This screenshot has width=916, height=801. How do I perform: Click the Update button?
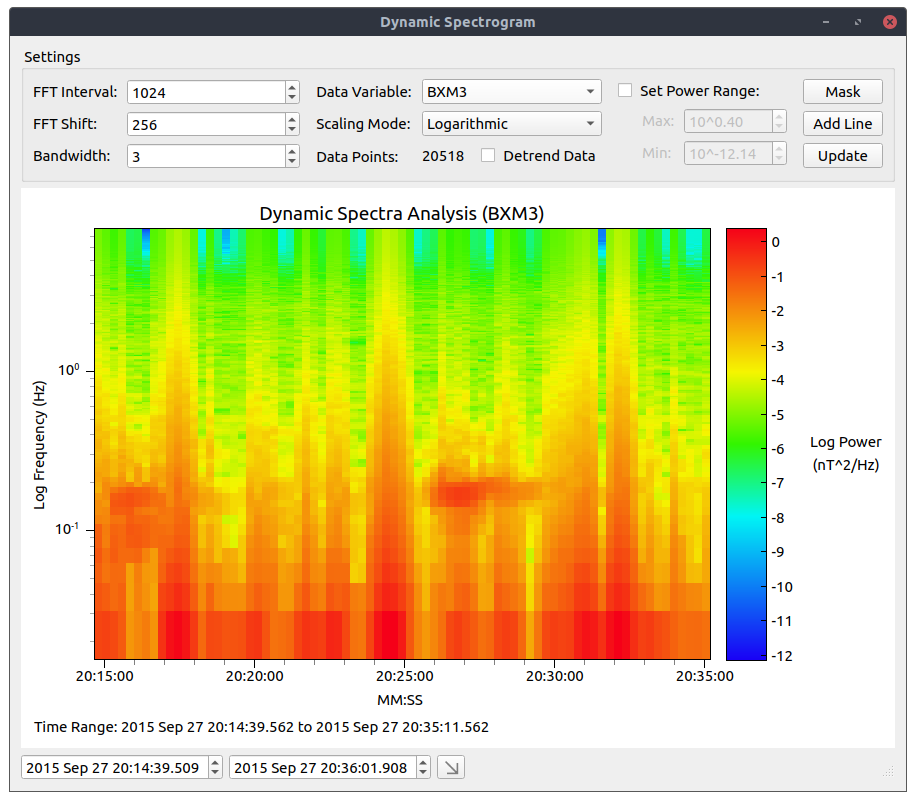pyautogui.click(x=842, y=156)
